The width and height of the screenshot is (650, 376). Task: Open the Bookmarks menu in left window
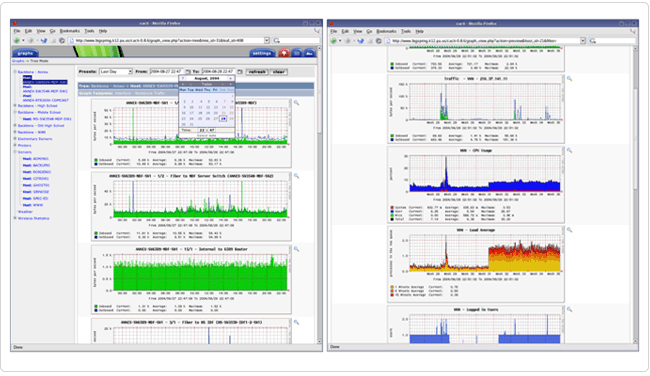pos(70,31)
